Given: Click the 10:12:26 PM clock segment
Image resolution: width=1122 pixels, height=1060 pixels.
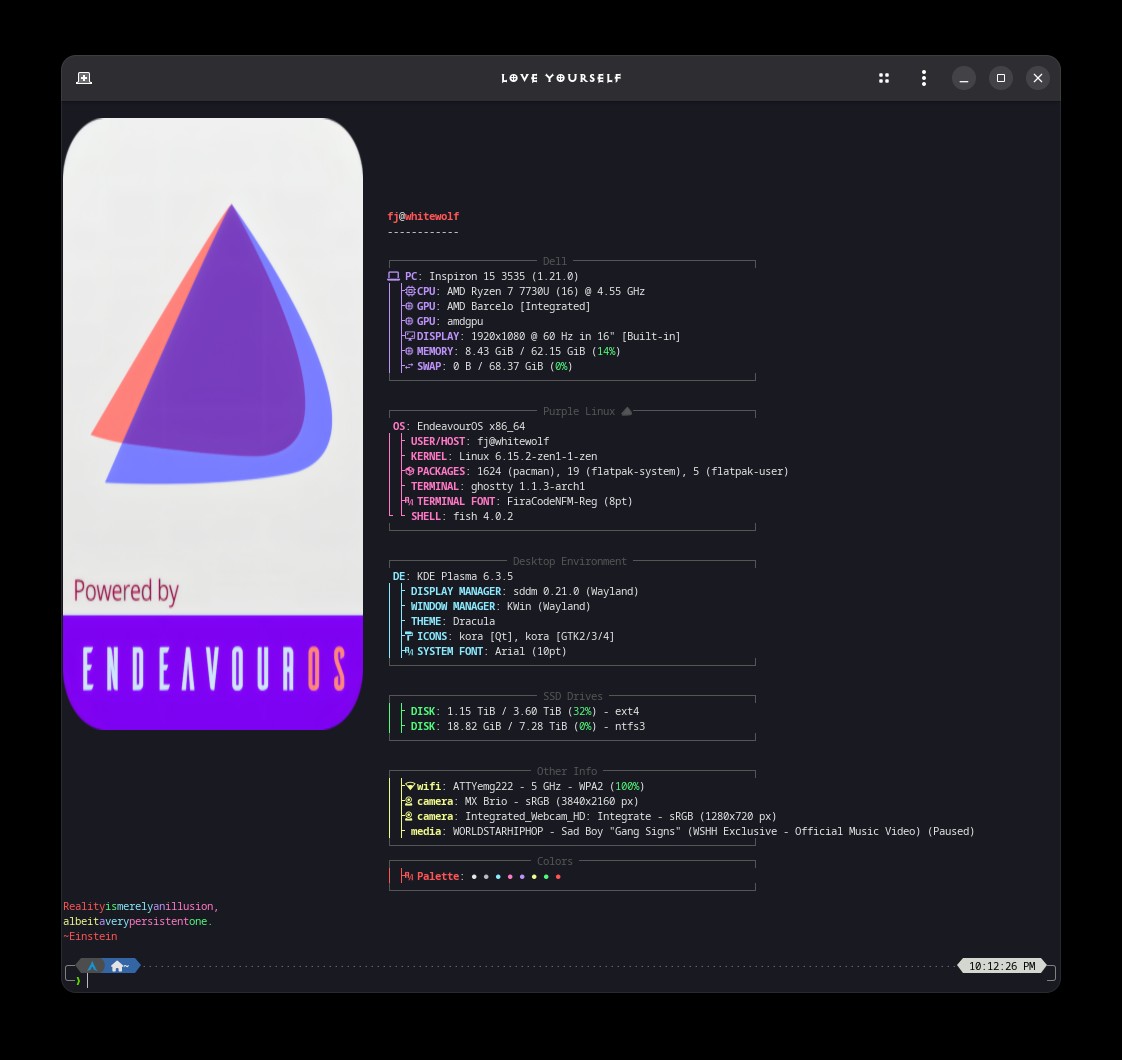Looking at the screenshot, I should pos(1001,966).
